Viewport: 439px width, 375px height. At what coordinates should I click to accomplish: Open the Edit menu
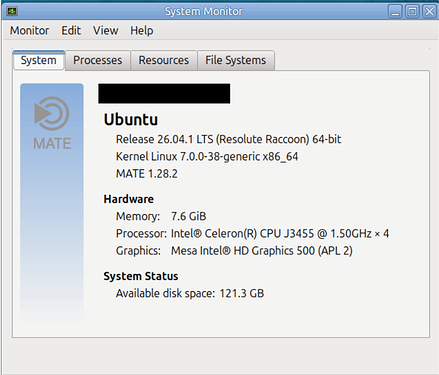click(x=71, y=31)
